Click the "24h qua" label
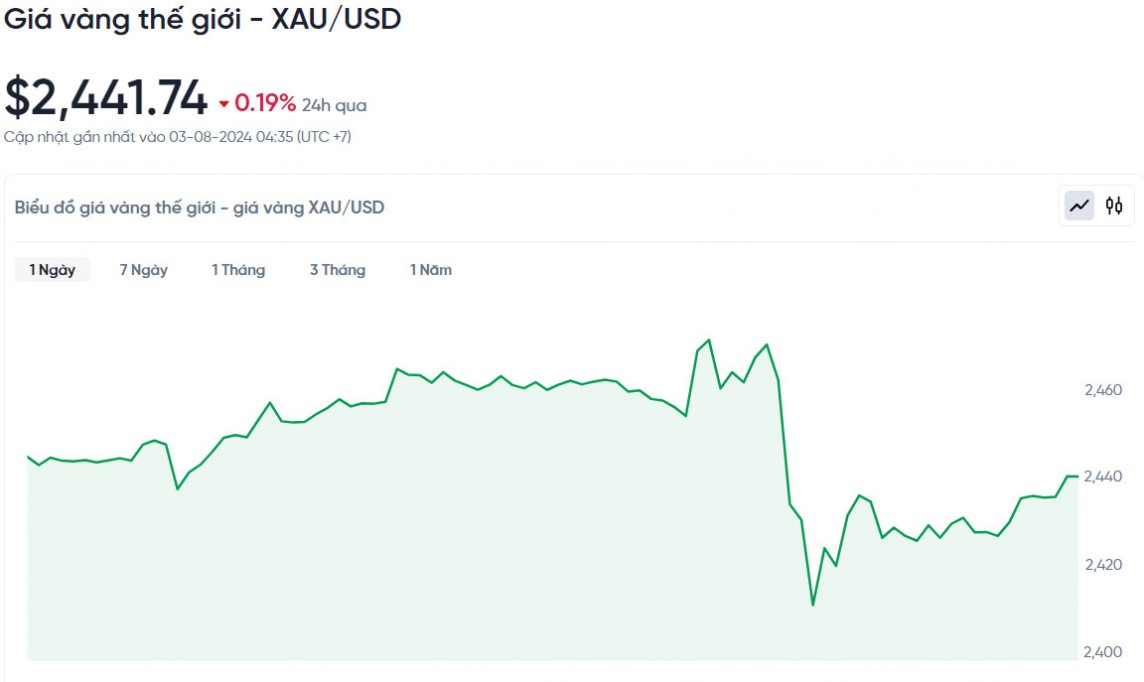This screenshot has height=682, width=1144. pyautogui.click(x=334, y=105)
